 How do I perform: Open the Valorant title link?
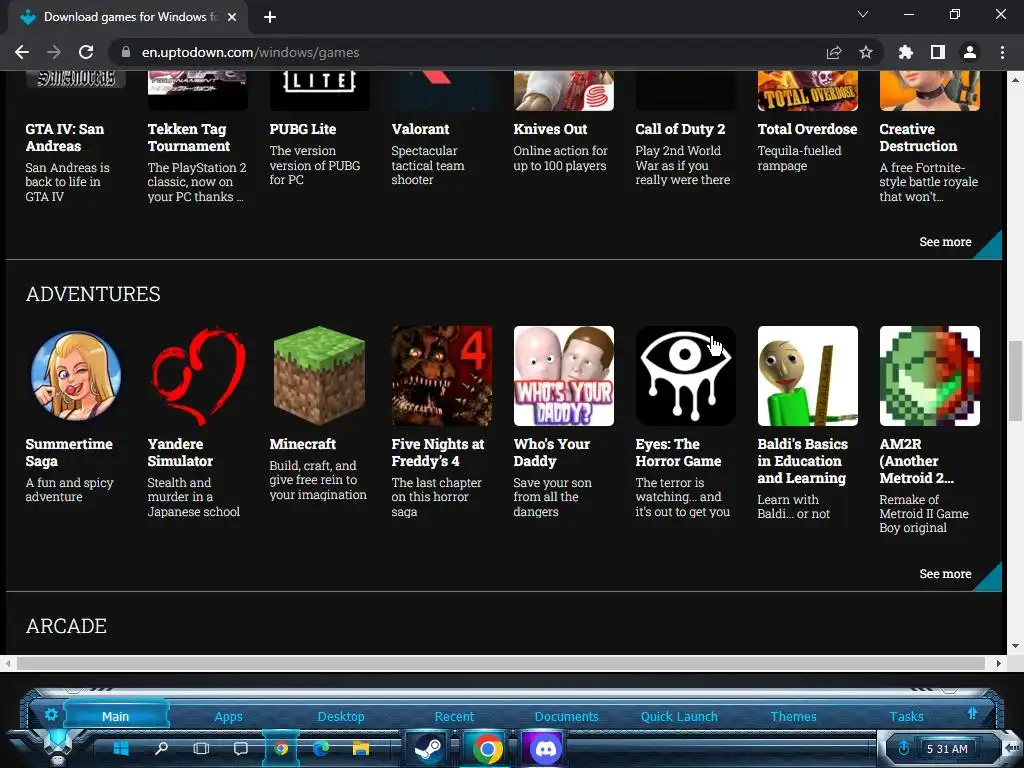[x=420, y=129]
